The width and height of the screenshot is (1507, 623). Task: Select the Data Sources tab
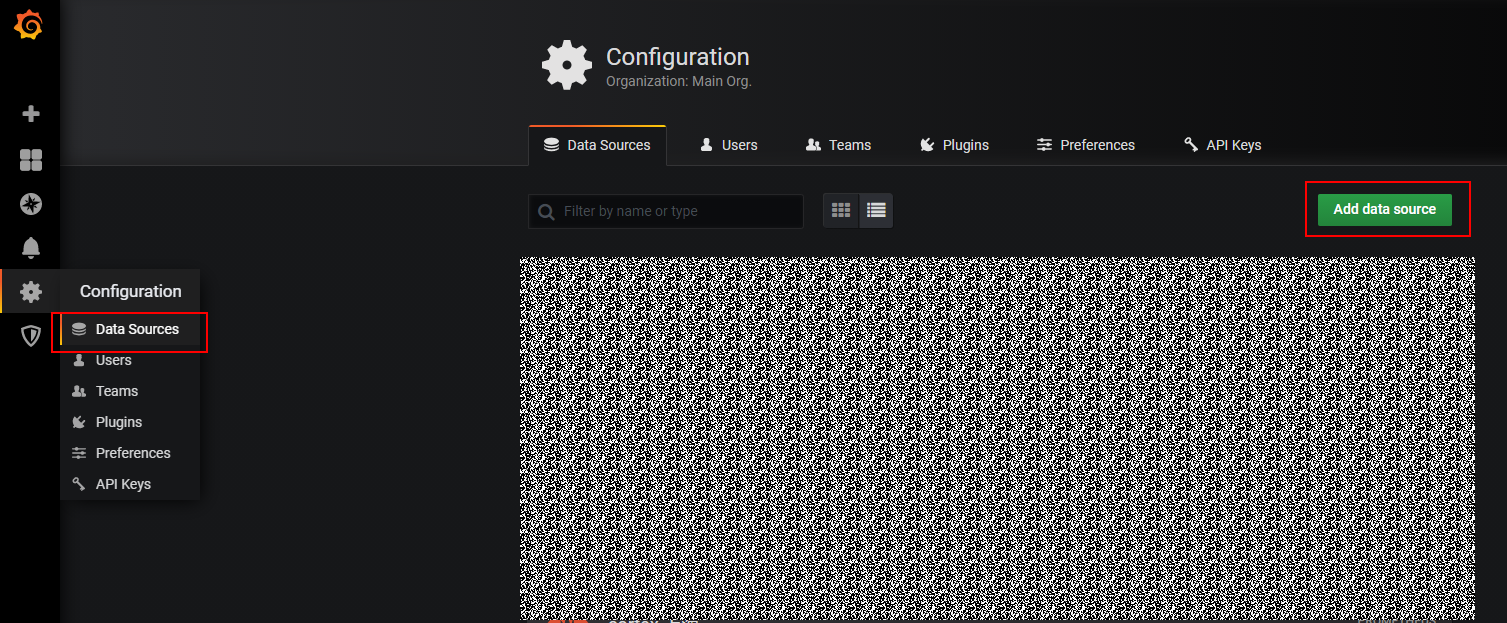pos(597,145)
